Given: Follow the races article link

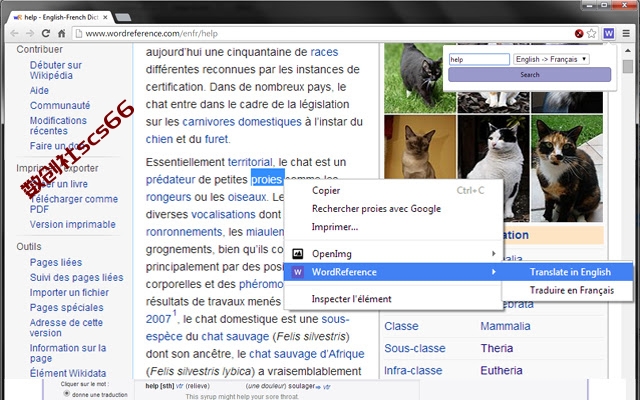Looking at the screenshot, I should coord(324,52).
